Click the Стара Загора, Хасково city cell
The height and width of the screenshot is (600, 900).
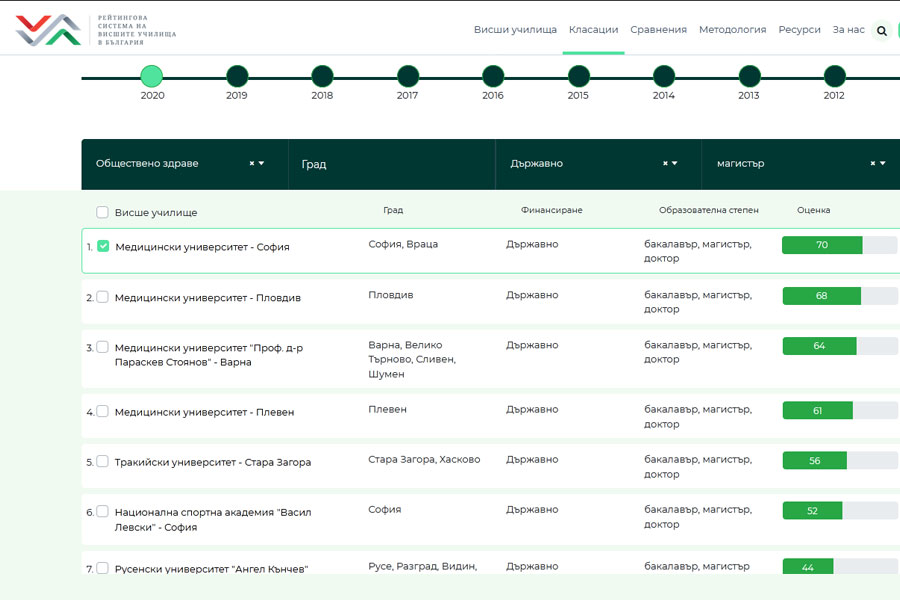click(424, 459)
